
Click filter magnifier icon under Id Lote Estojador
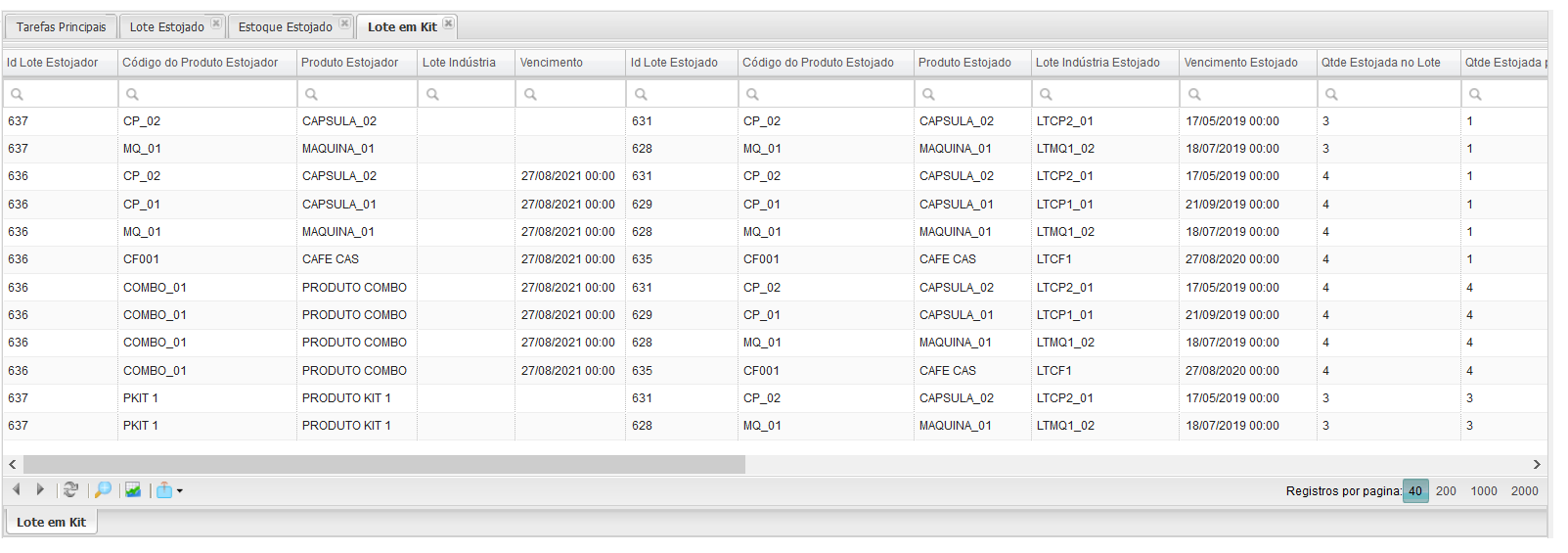(x=17, y=94)
